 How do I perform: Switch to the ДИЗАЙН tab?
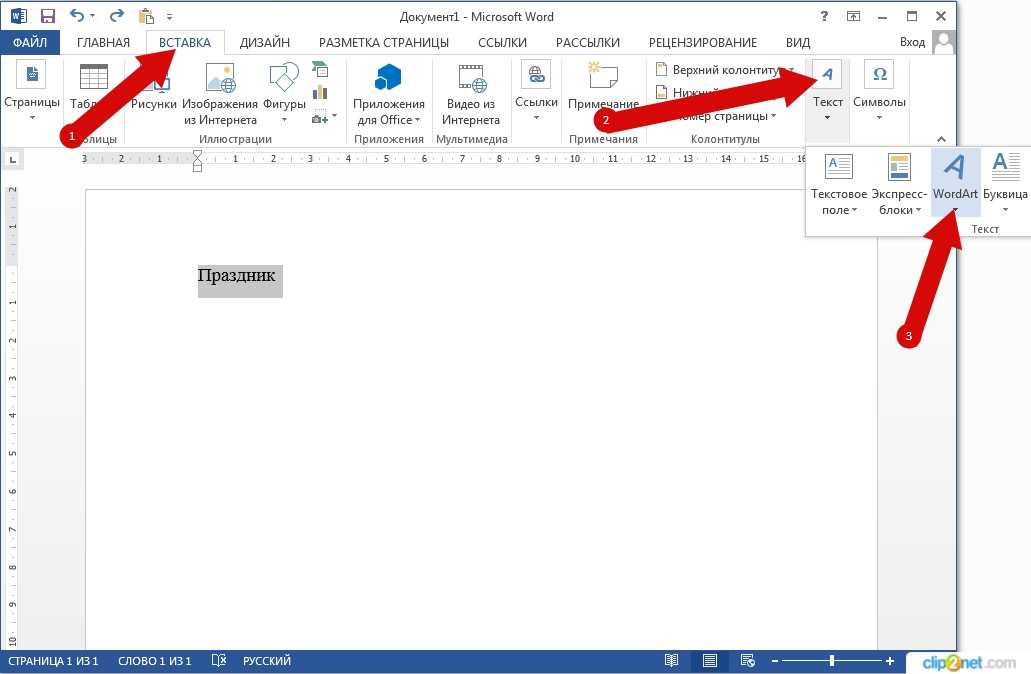[264, 43]
